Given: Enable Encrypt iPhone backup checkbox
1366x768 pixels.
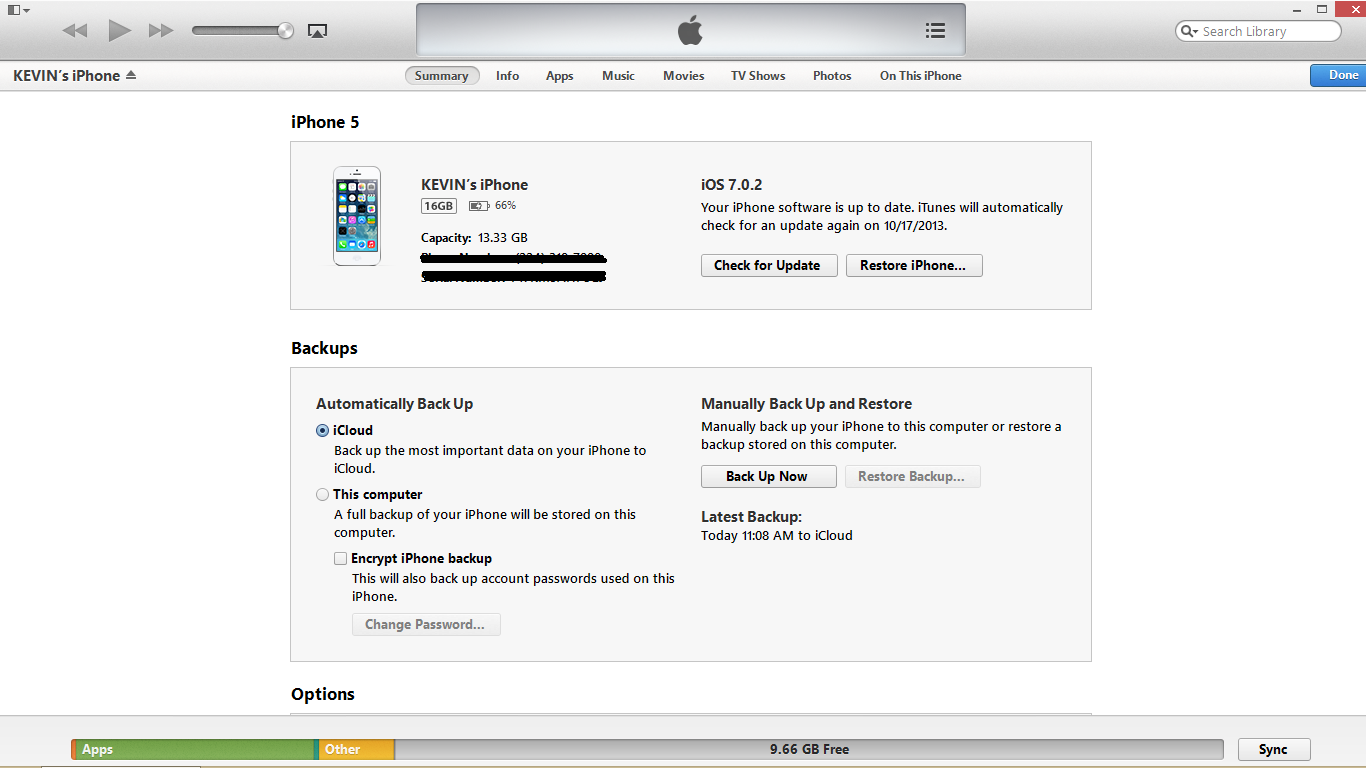Looking at the screenshot, I should click(x=341, y=559).
